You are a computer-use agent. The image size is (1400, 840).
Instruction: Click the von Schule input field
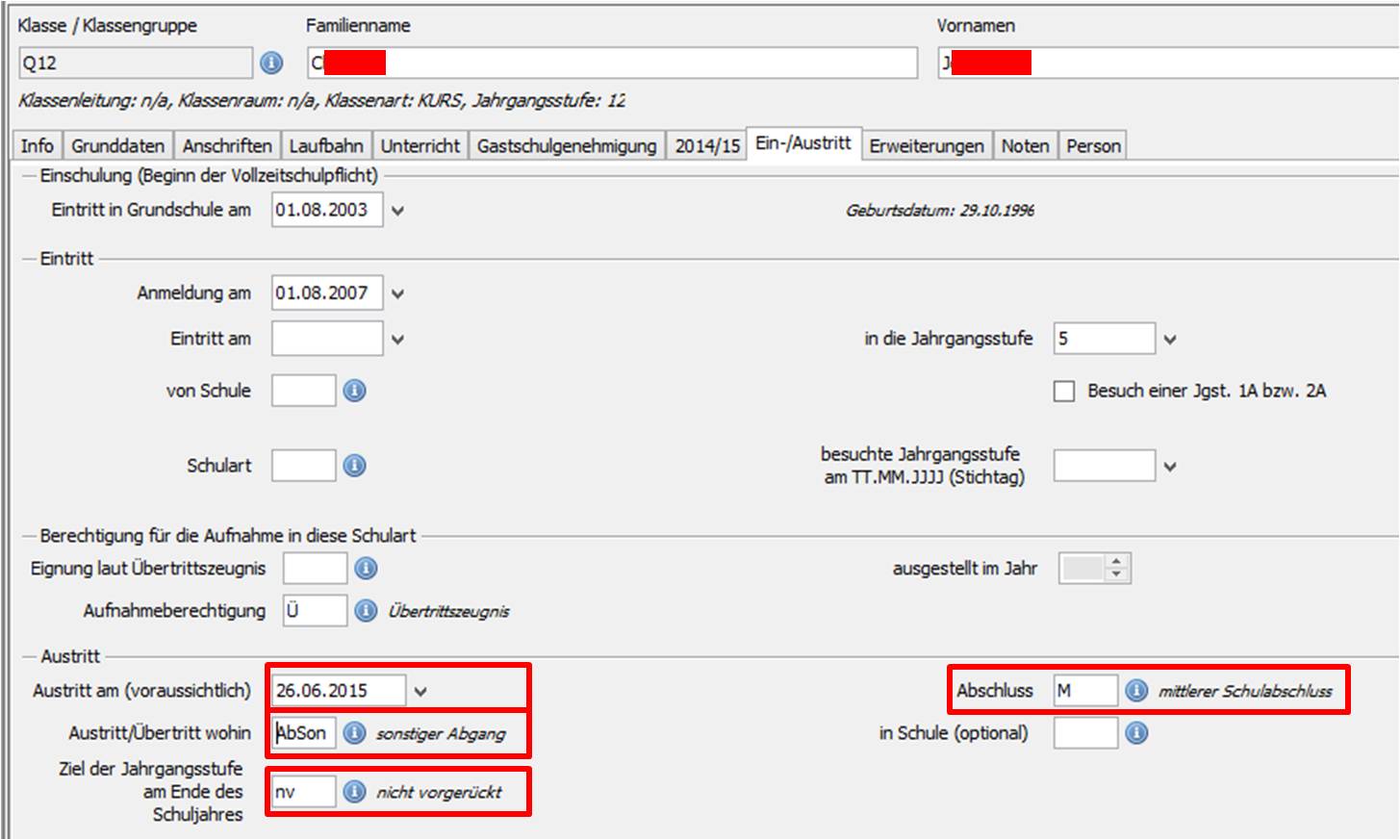(304, 391)
